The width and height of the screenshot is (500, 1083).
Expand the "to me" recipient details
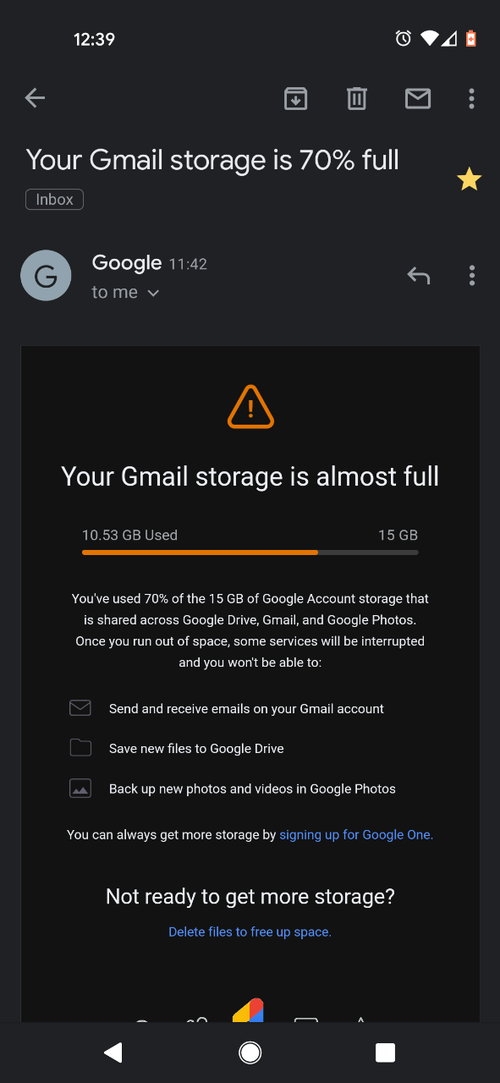(126, 292)
